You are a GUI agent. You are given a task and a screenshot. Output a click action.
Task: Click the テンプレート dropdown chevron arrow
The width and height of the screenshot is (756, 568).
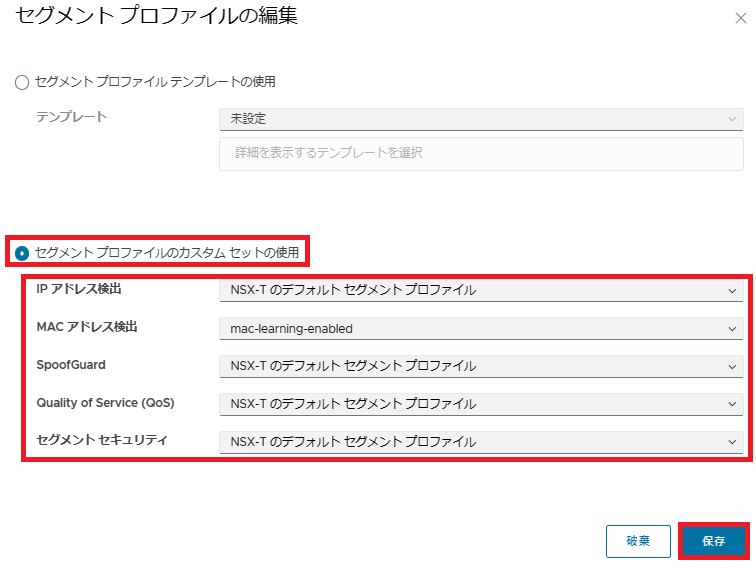[x=732, y=118]
